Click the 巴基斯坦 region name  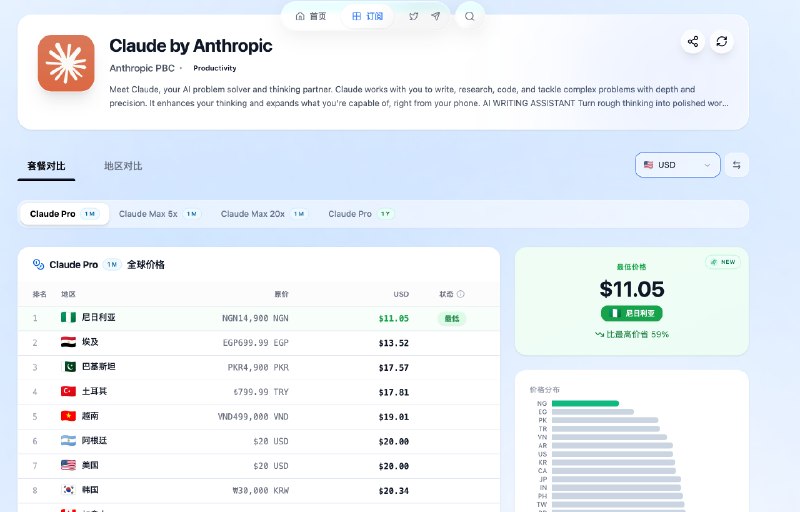point(98,367)
